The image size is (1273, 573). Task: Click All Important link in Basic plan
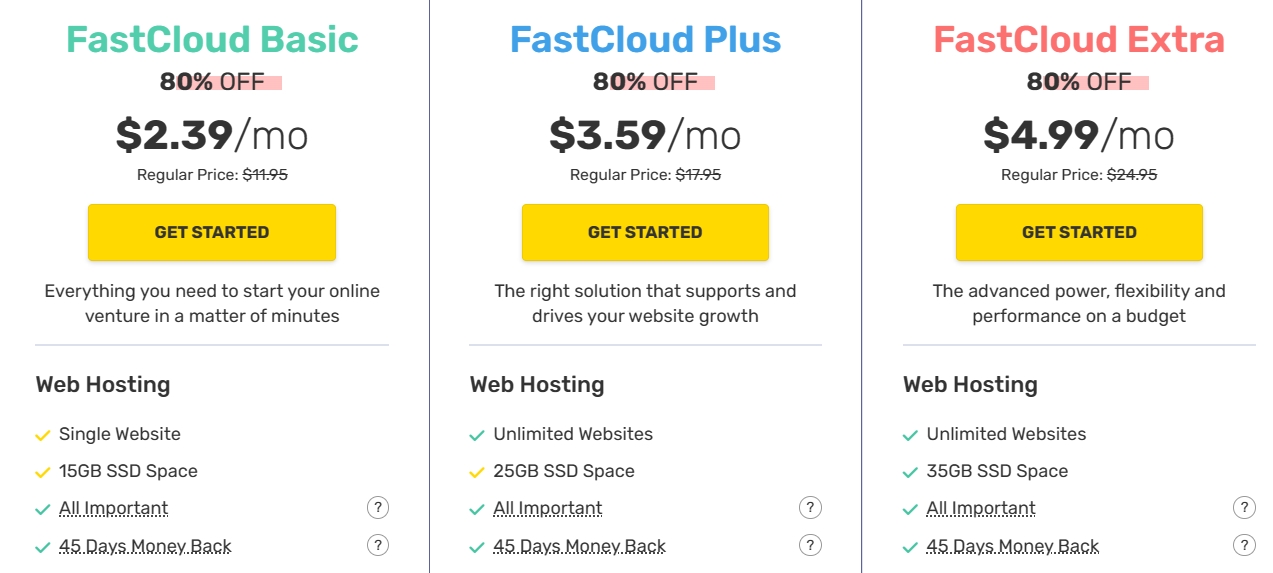pyautogui.click(x=113, y=508)
